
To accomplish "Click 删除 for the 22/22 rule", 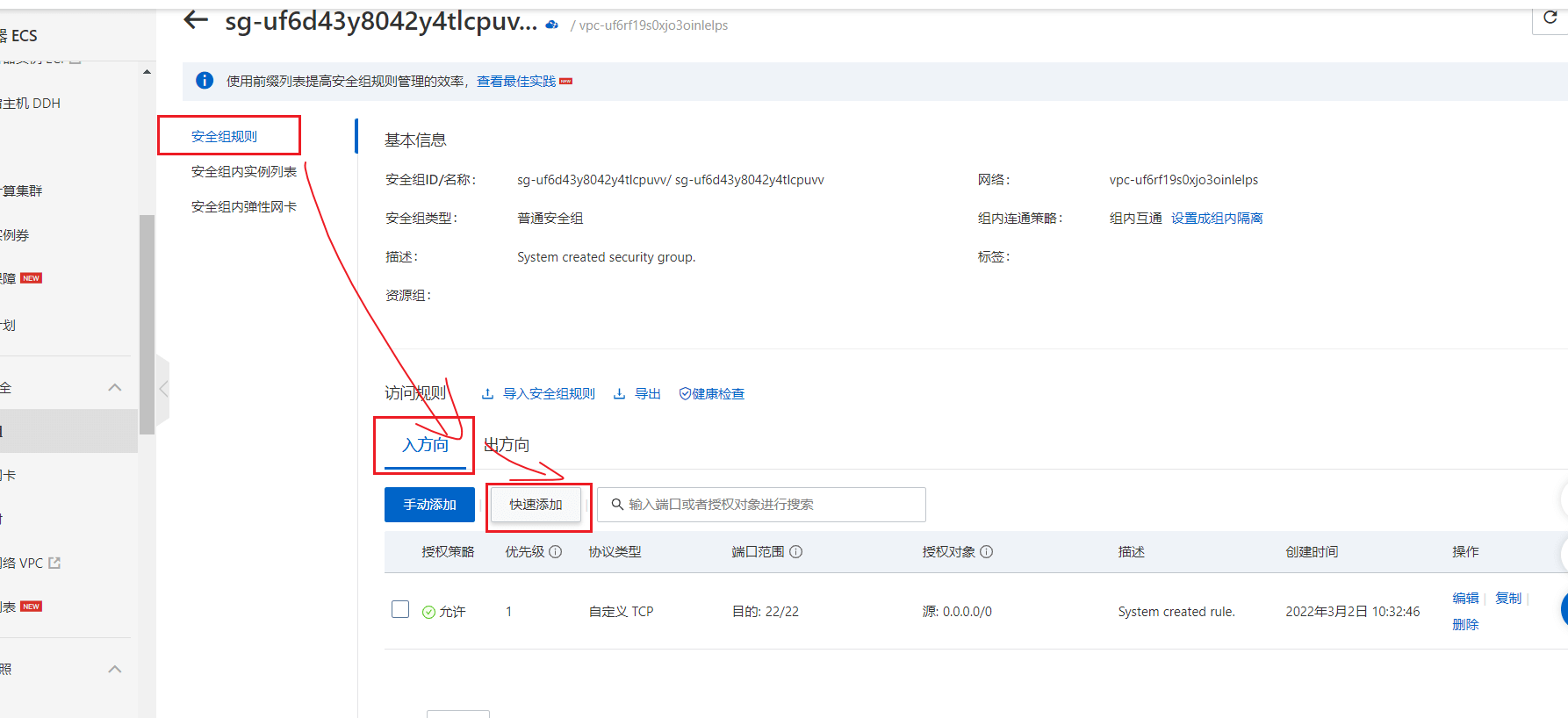I will [1465, 624].
